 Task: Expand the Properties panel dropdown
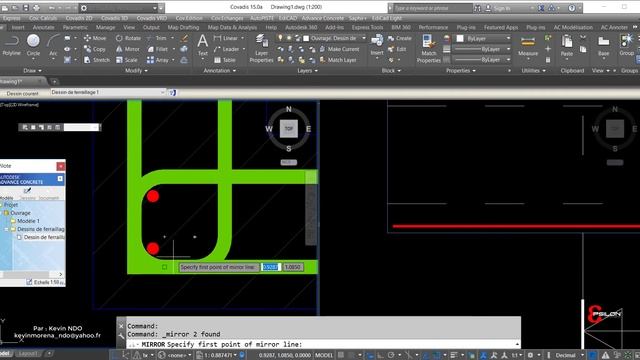point(460,71)
